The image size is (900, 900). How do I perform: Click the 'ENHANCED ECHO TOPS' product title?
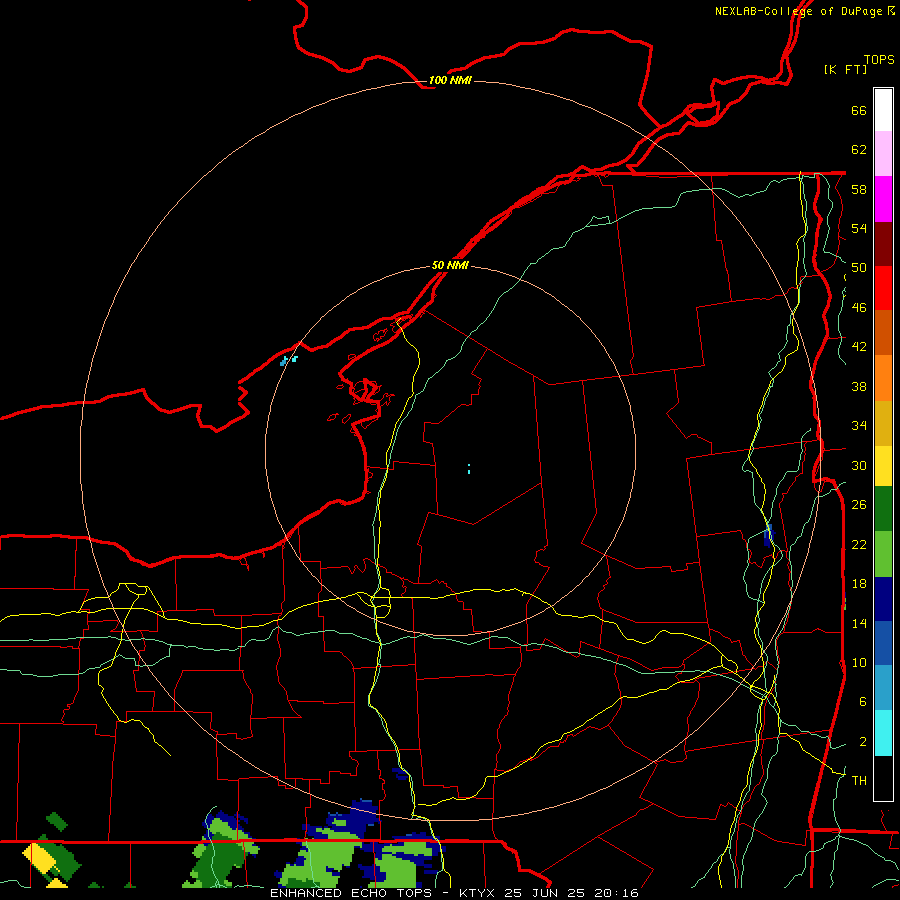tap(350, 893)
